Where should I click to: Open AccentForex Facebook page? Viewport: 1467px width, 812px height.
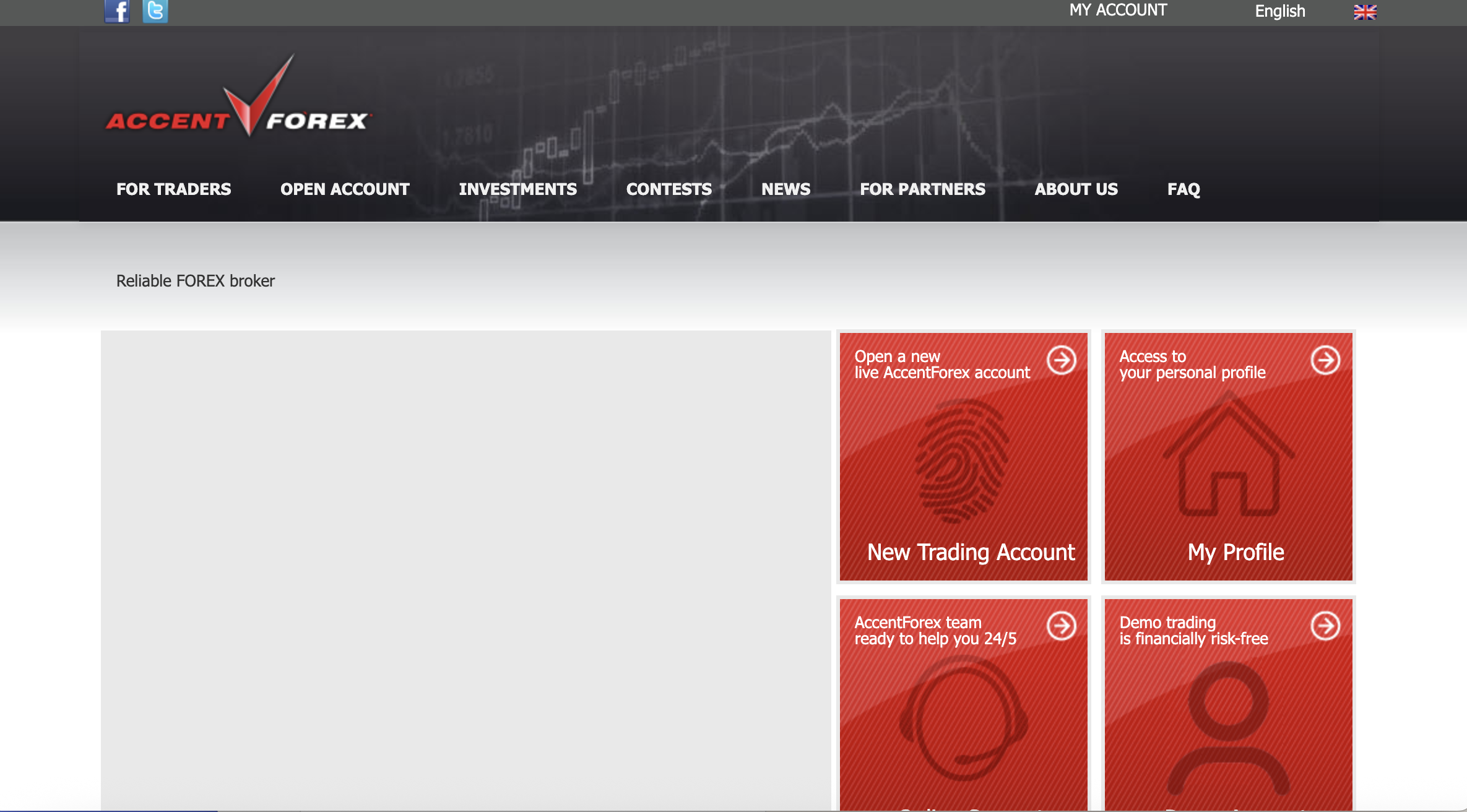coord(117,10)
